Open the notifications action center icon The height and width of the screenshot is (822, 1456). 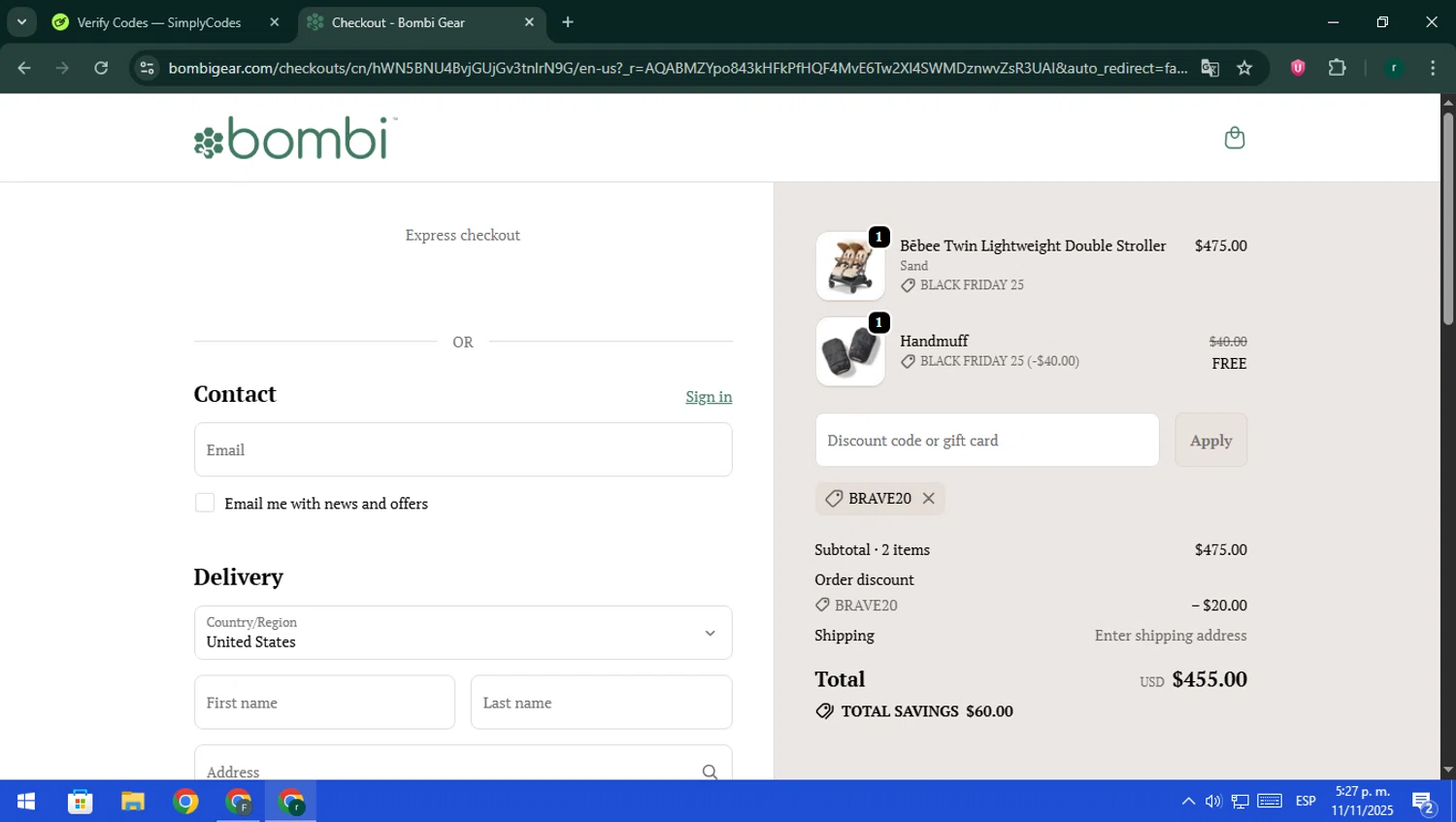1424,803
